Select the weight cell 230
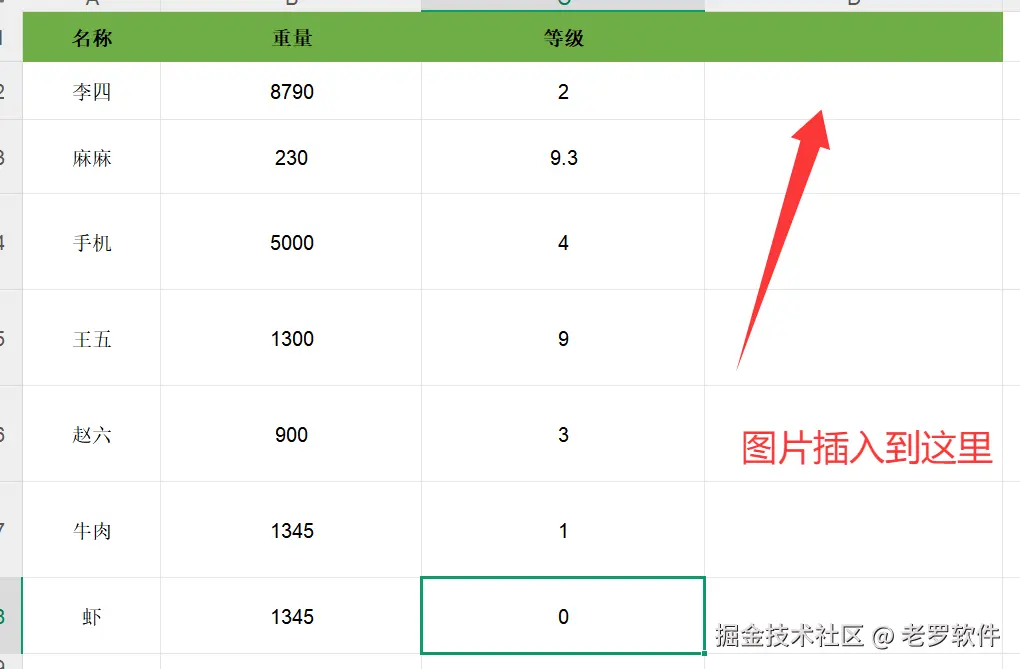 (x=291, y=157)
